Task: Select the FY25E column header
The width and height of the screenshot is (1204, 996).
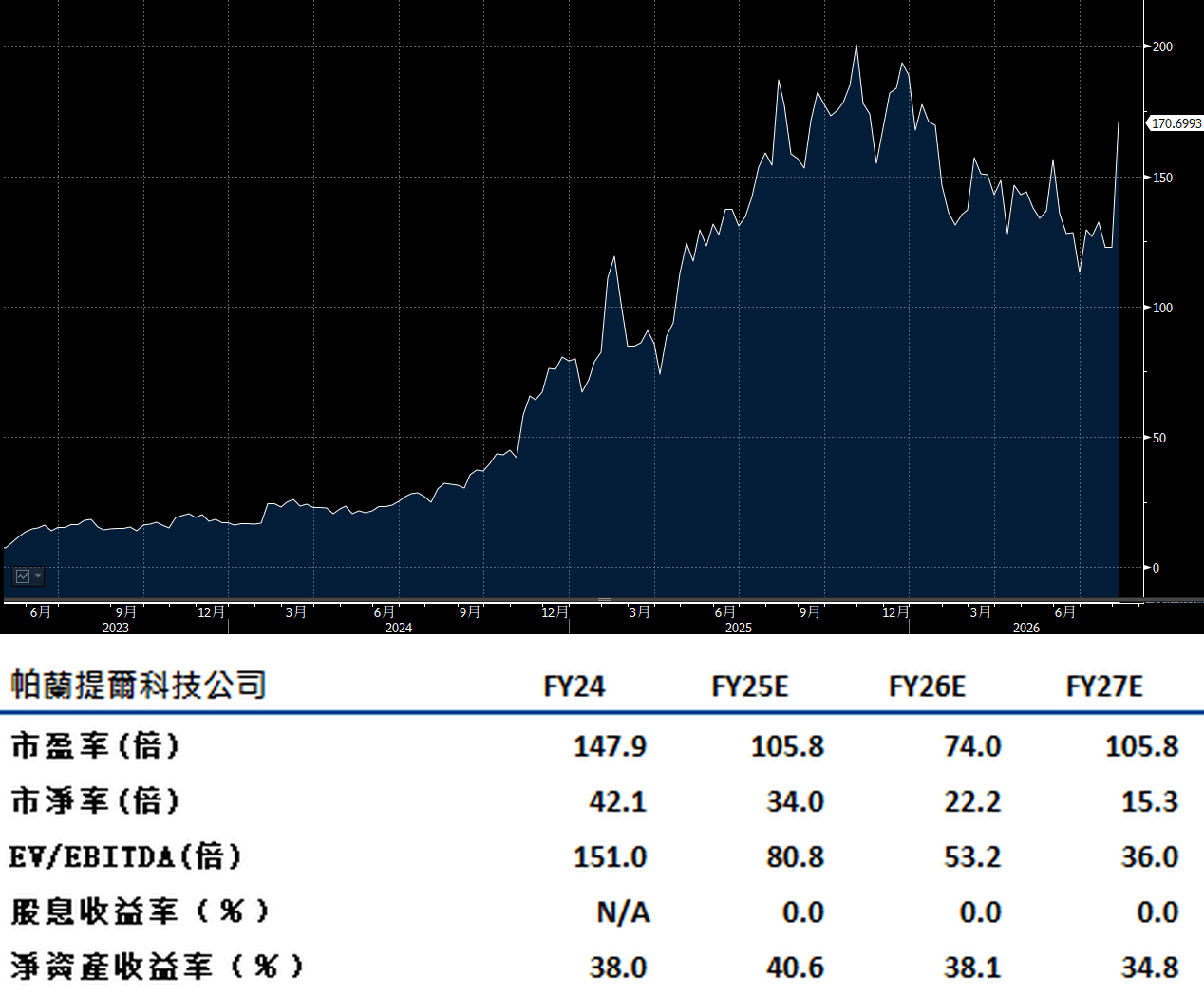Action: coord(750,686)
